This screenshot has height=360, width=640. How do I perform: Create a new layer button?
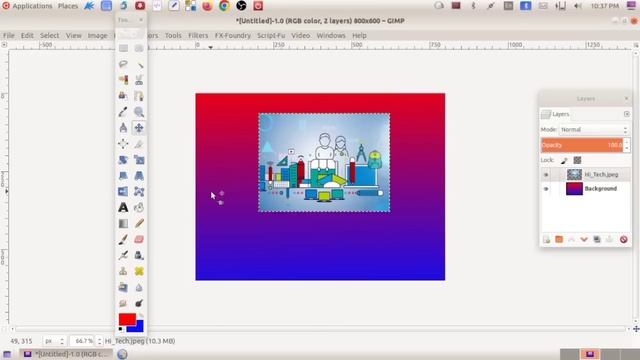tap(546, 240)
